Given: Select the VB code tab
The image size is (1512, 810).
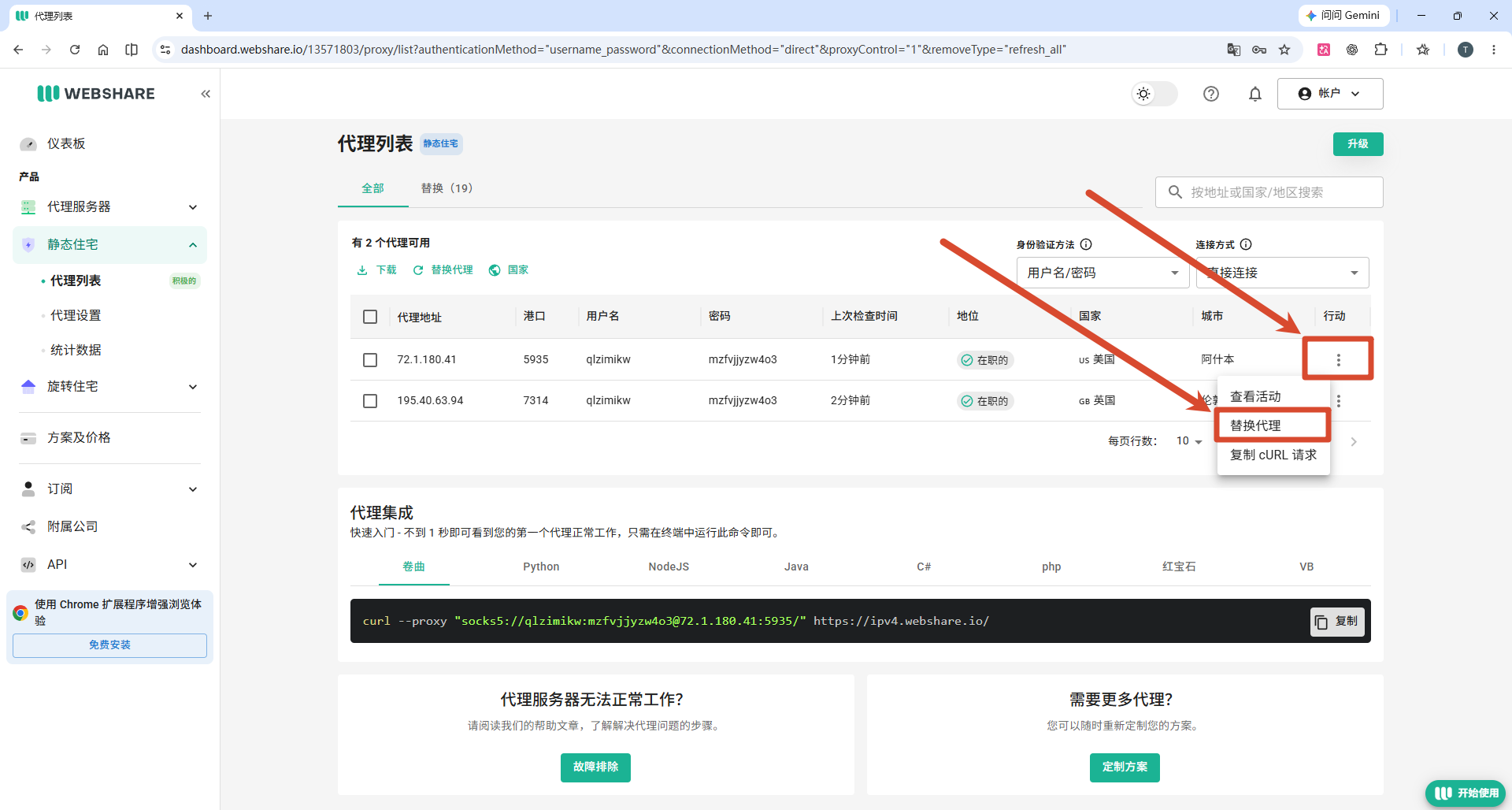Looking at the screenshot, I should tap(1306, 567).
